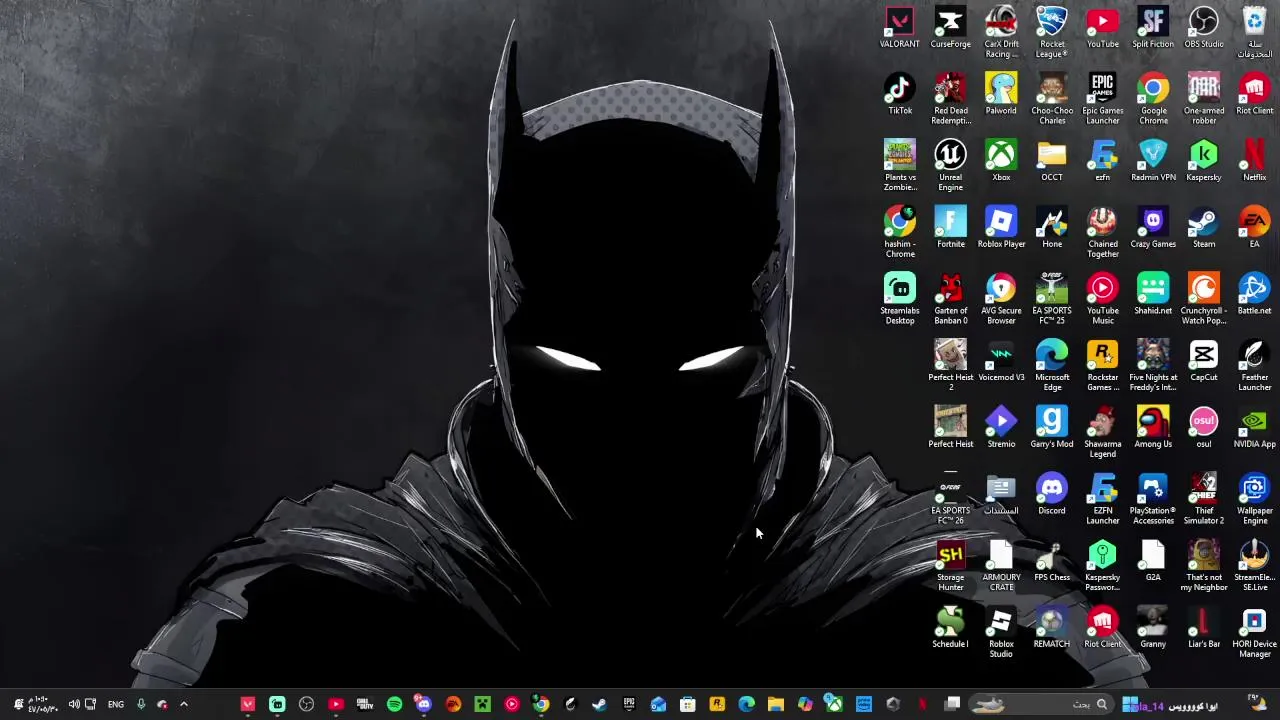Open Task View on the taskbar

pos(952,704)
